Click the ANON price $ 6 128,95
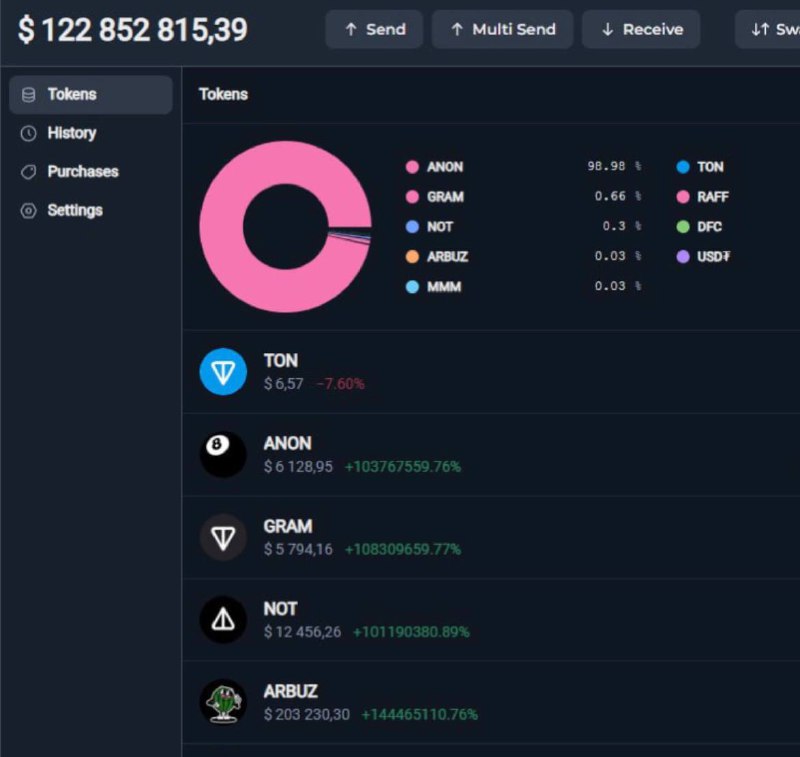This screenshot has width=800, height=757. point(298,466)
